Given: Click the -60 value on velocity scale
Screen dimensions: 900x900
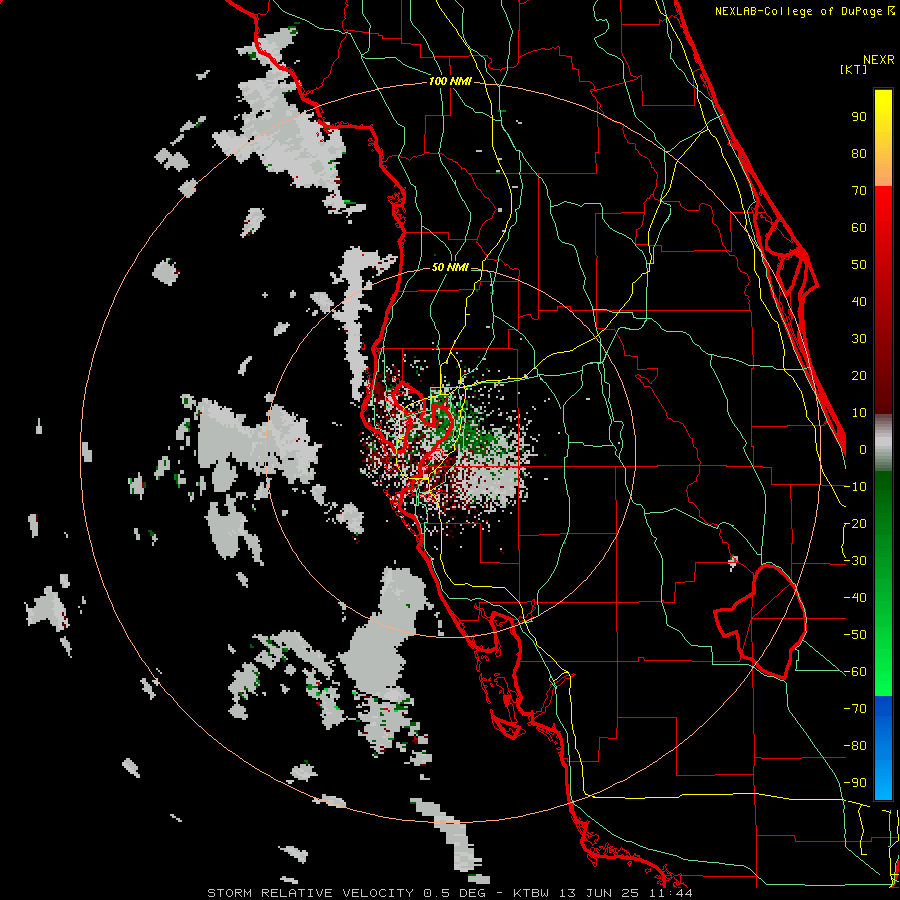Looking at the screenshot, I should pos(855,672).
